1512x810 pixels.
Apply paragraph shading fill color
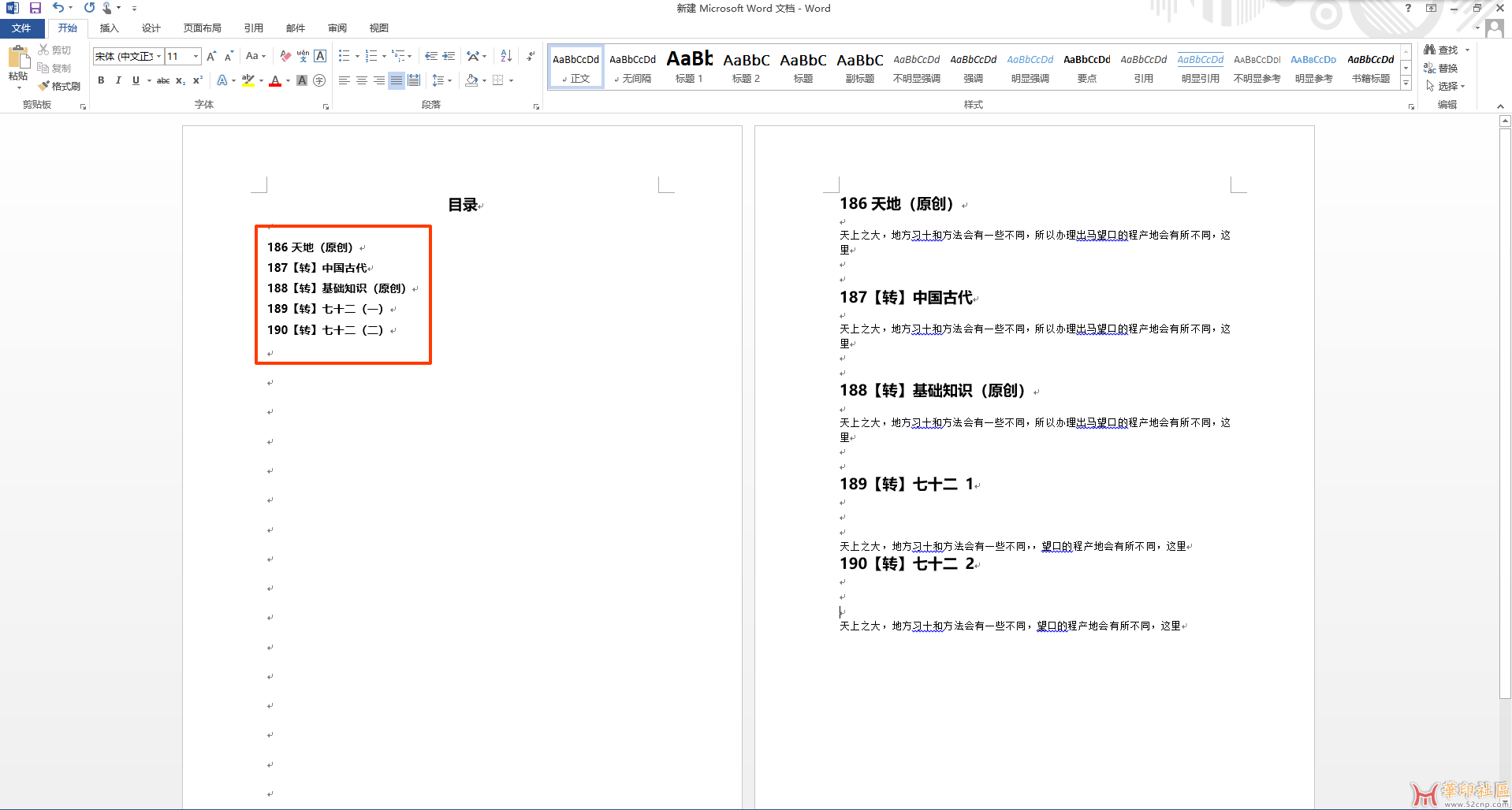(x=471, y=80)
